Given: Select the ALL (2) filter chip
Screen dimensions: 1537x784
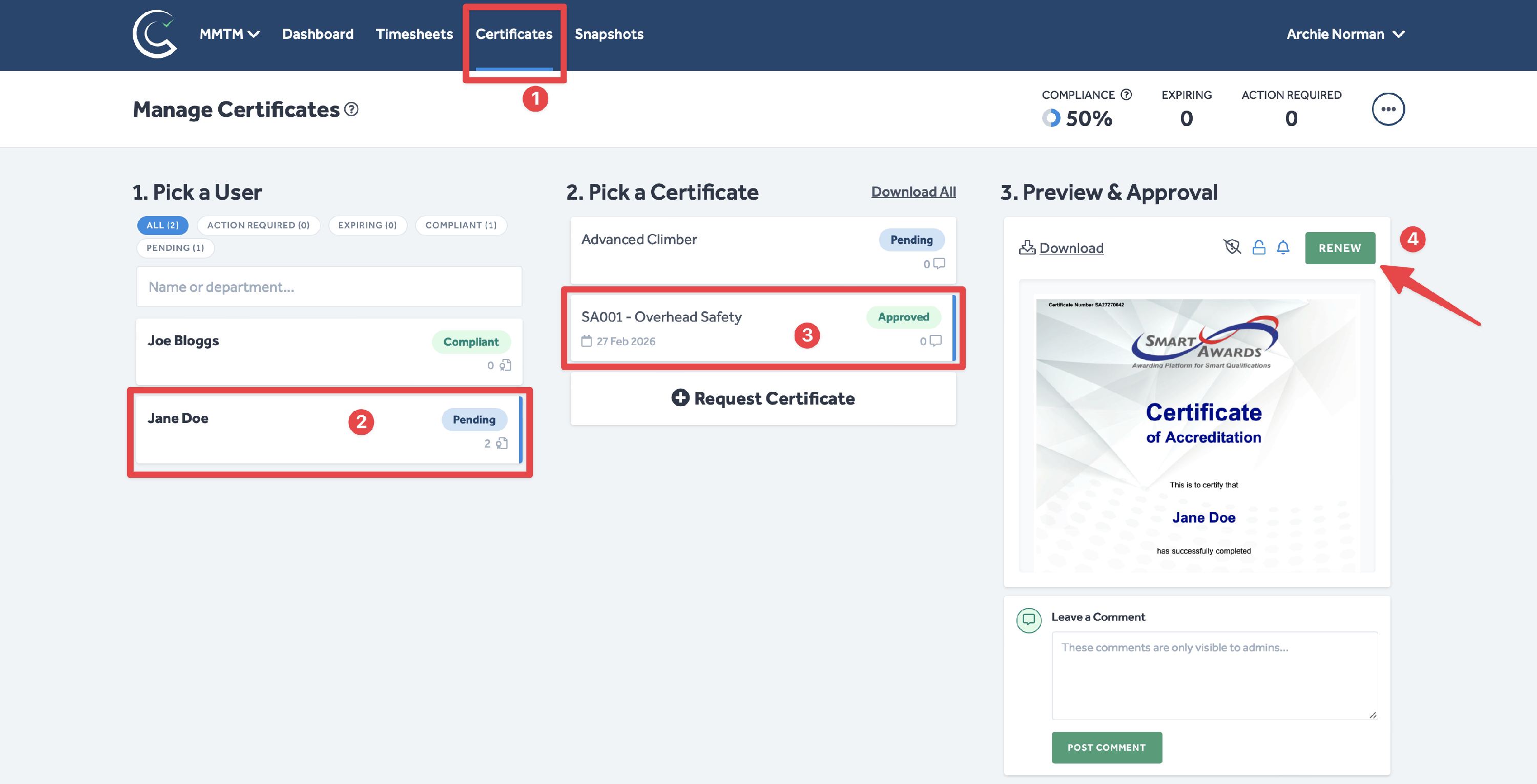Looking at the screenshot, I should point(162,225).
